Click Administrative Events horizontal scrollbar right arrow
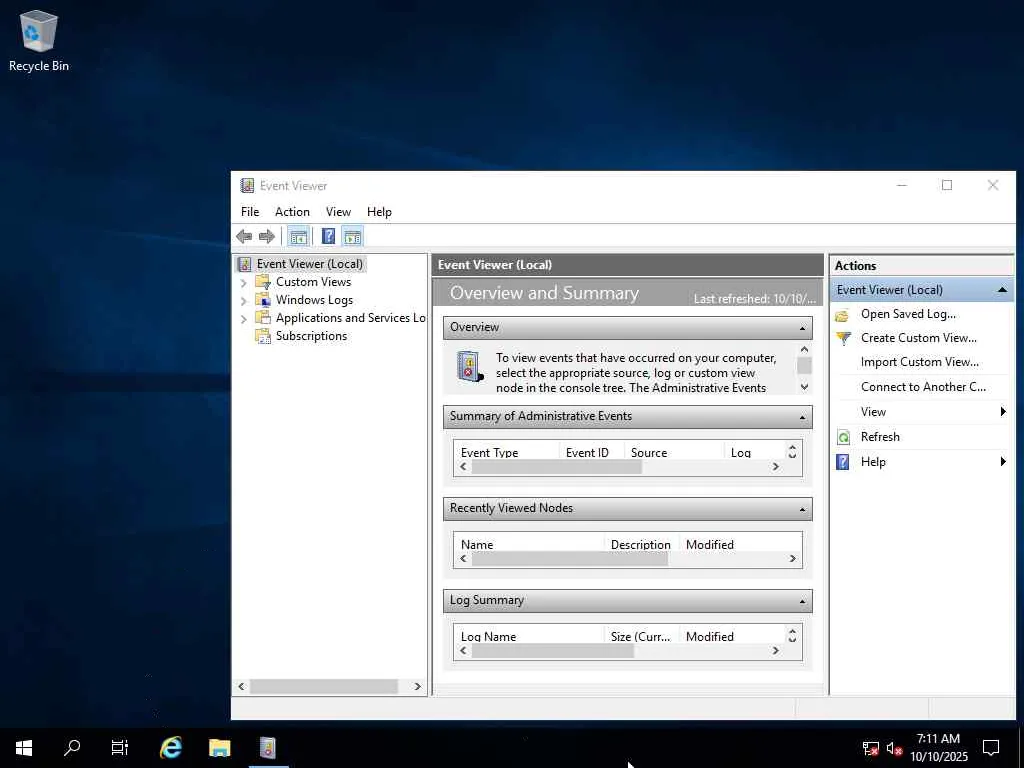 pos(775,467)
